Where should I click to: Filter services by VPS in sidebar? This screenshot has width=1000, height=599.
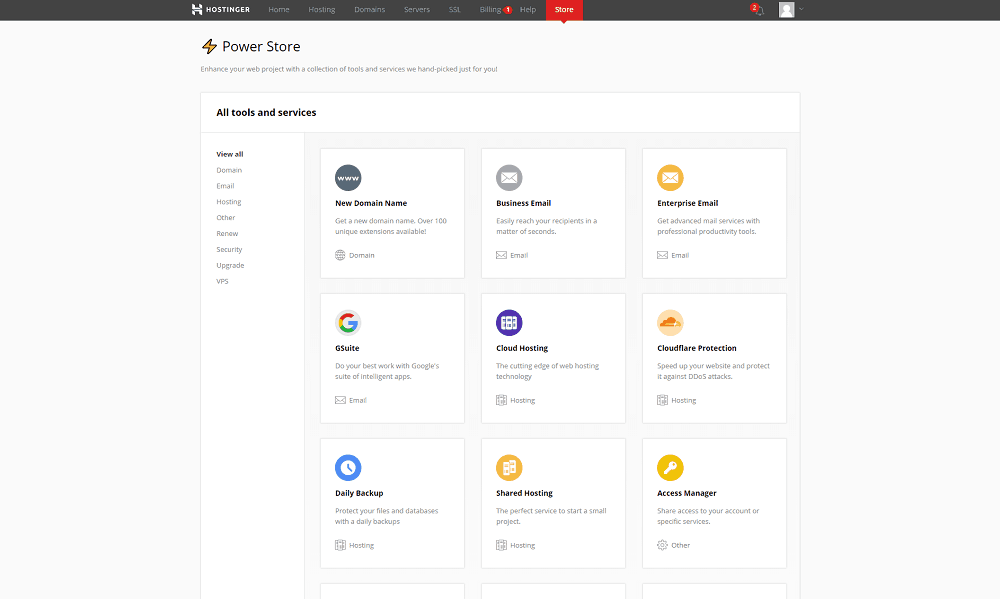tap(222, 281)
